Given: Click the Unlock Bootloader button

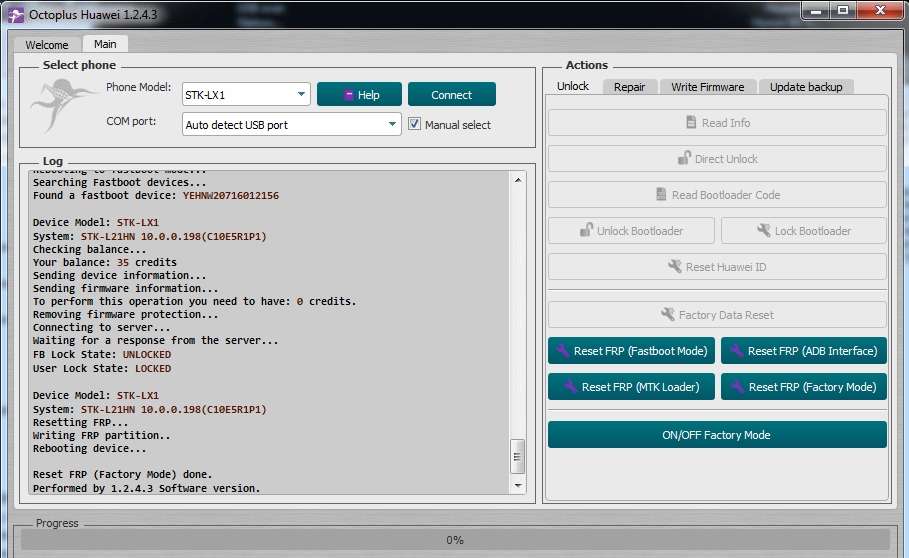Looking at the screenshot, I should tap(631, 231).
